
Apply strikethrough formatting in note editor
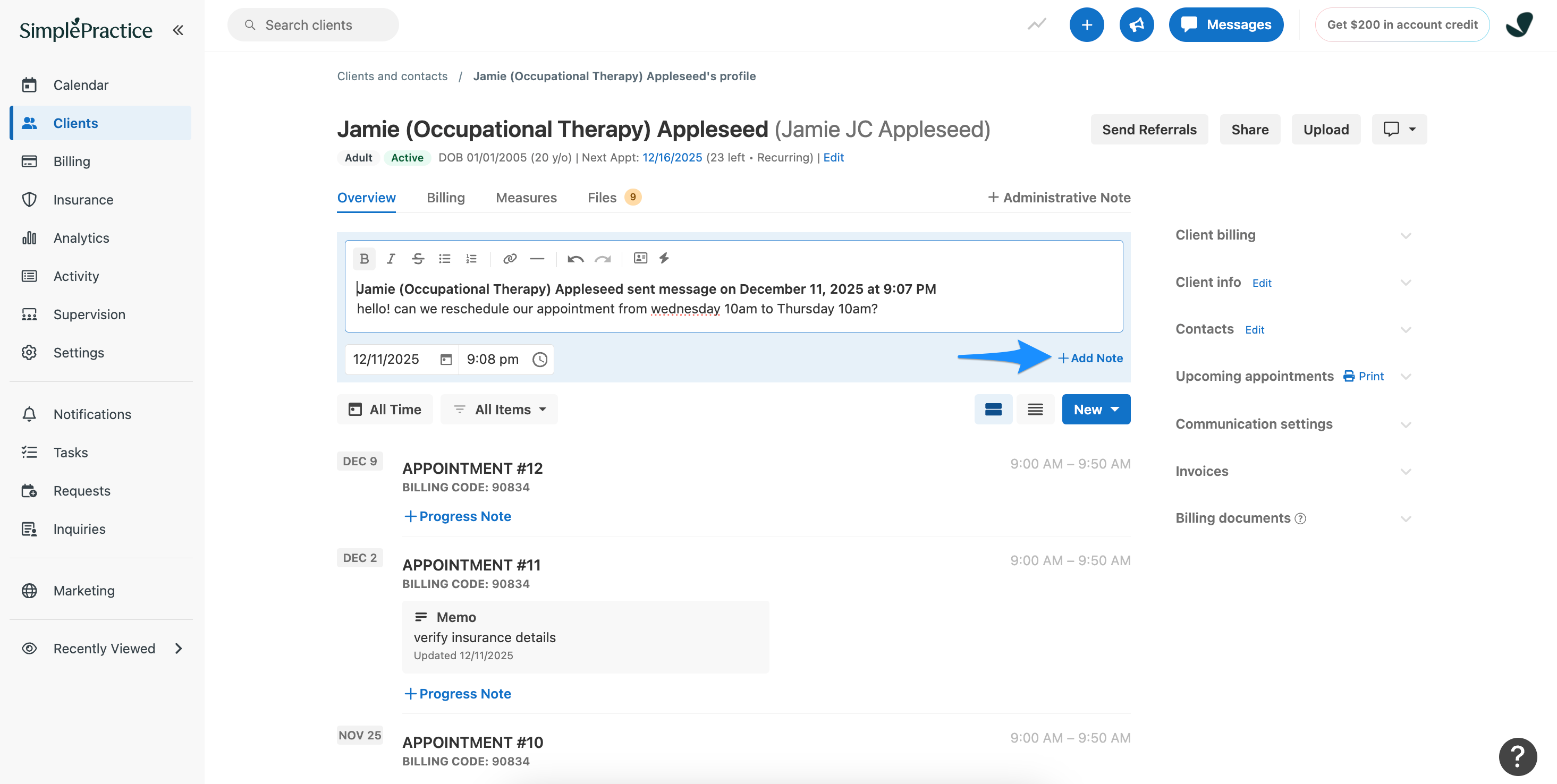click(418, 259)
